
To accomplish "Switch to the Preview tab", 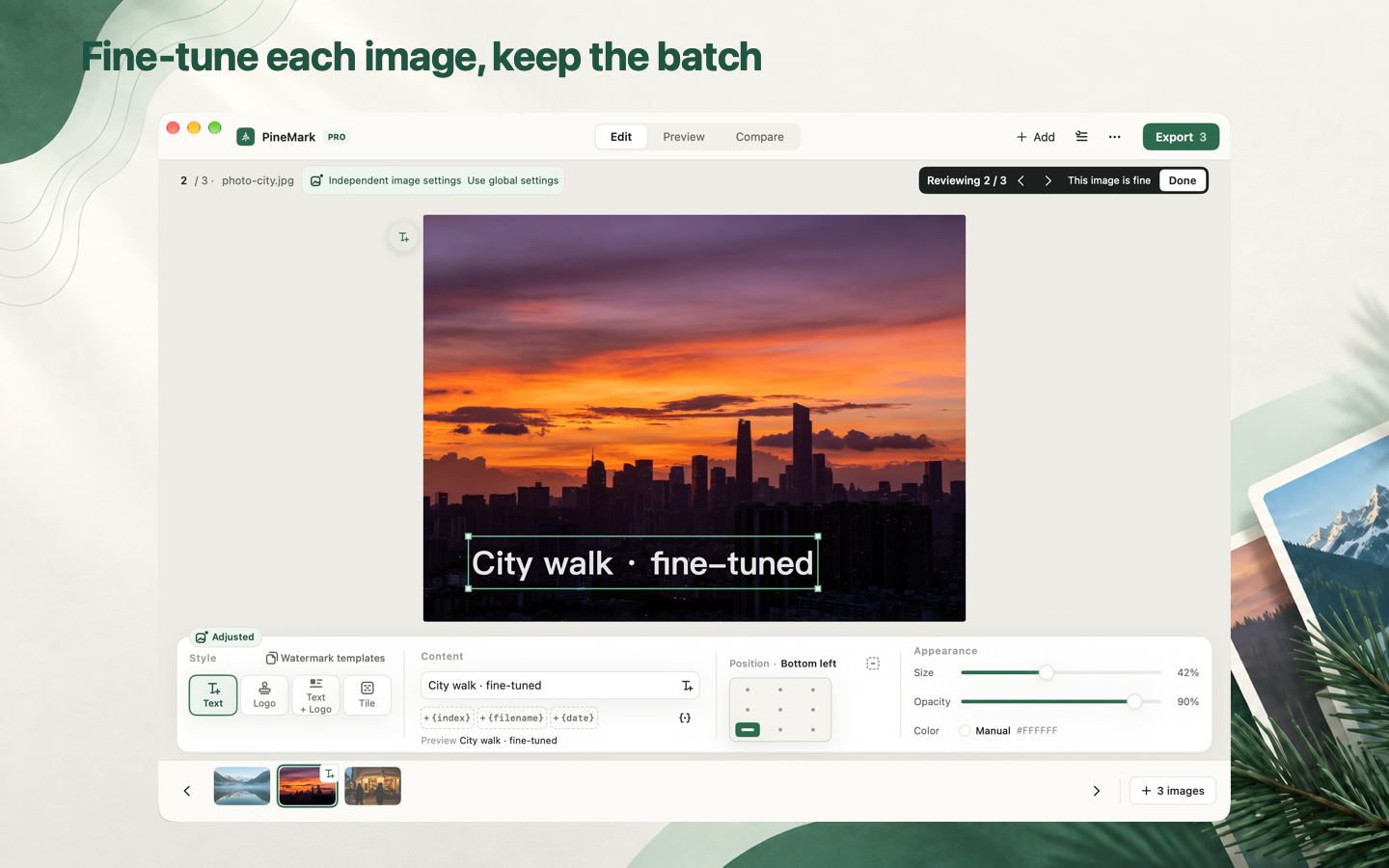I will tap(684, 137).
